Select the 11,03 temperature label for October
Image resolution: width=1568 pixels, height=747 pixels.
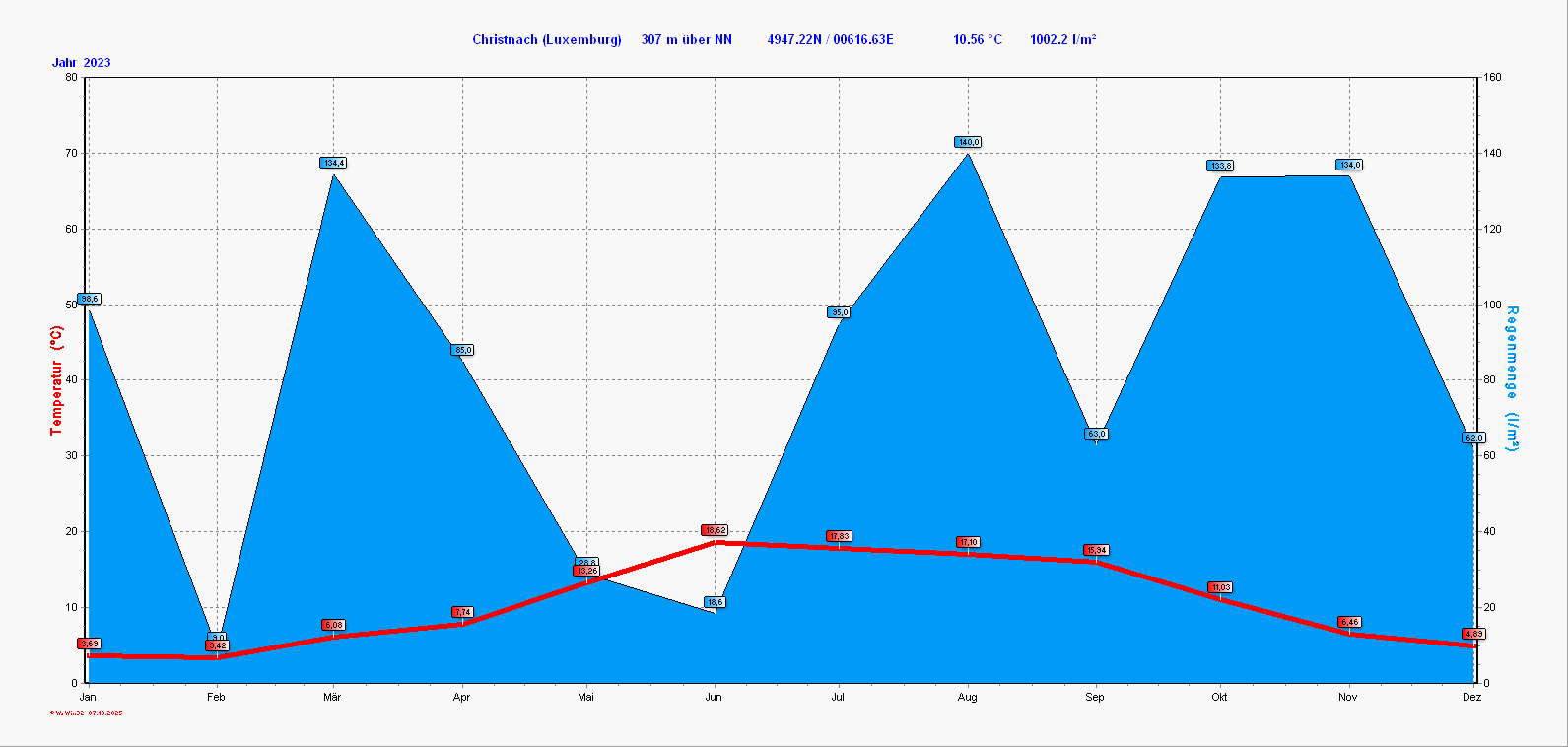(1220, 587)
